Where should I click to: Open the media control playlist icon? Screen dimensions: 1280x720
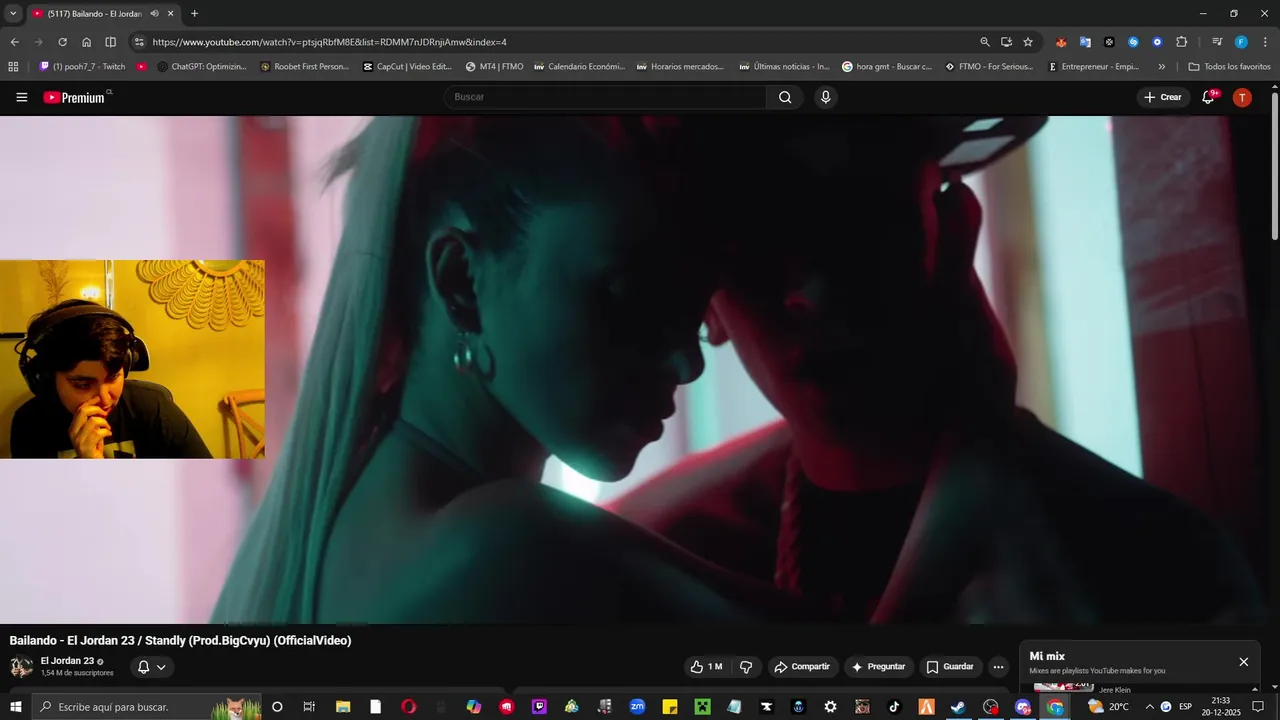point(1217,42)
